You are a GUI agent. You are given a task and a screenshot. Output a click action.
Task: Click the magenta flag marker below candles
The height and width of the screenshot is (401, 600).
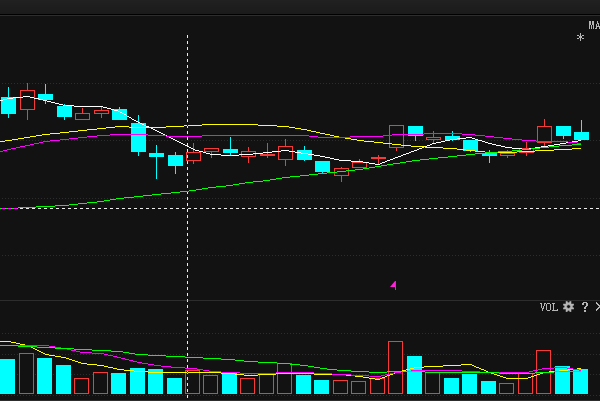pos(393,285)
